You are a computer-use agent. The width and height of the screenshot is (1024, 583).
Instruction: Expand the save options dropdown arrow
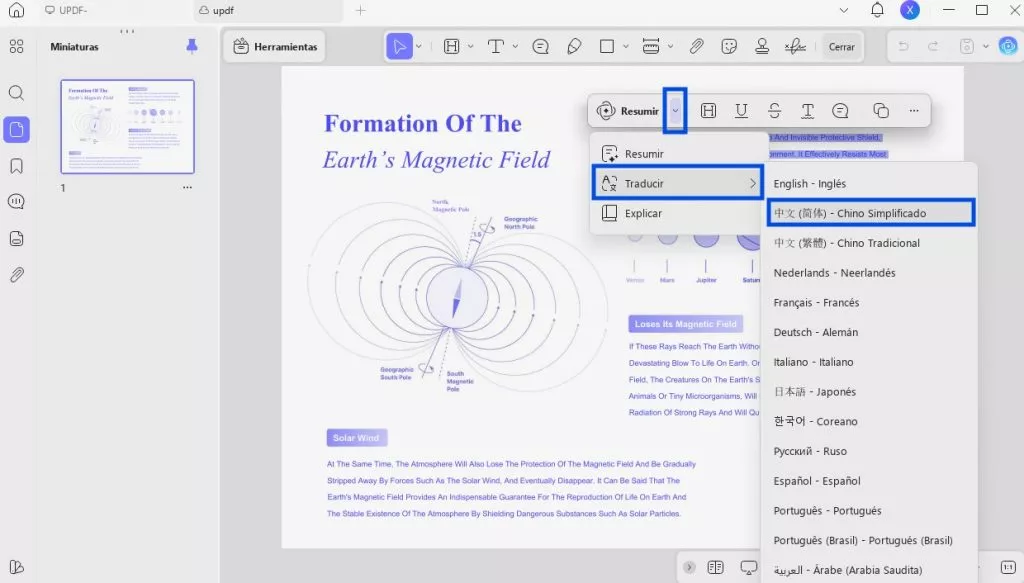click(x=985, y=46)
